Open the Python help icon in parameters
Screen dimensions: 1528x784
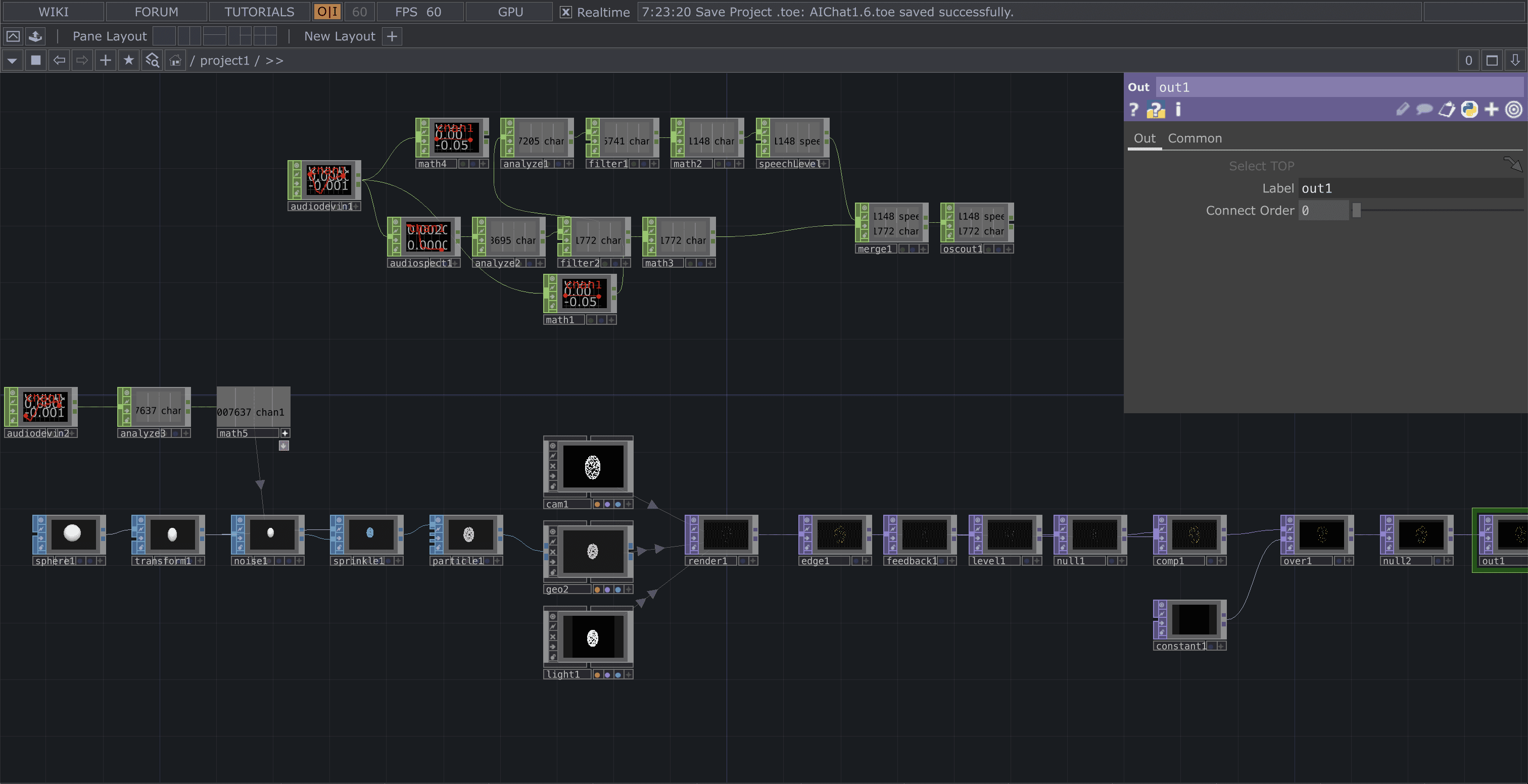point(1156,110)
